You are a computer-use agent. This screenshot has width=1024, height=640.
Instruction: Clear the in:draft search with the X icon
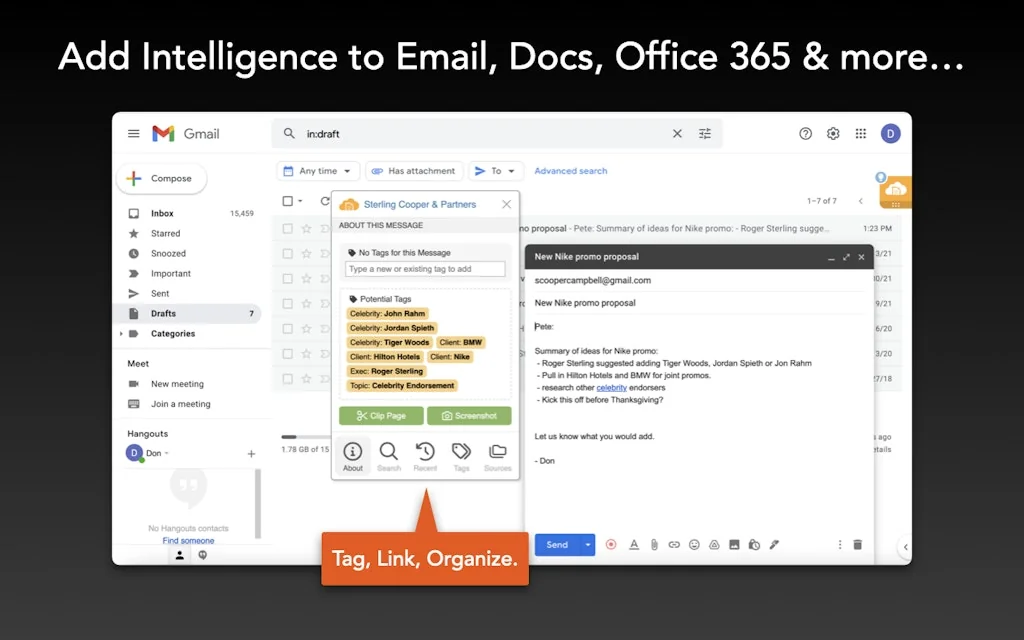[x=677, y=134]
